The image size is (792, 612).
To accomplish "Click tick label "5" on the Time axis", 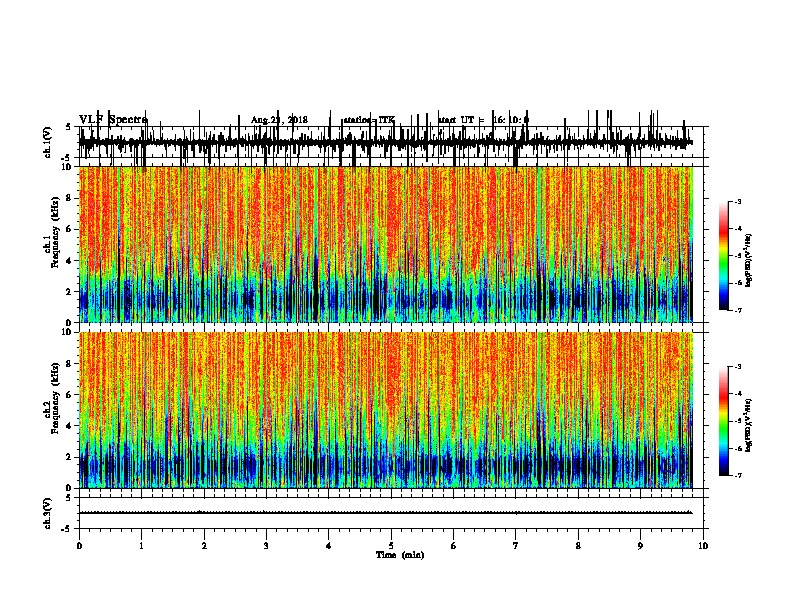I will pos(391,546).
